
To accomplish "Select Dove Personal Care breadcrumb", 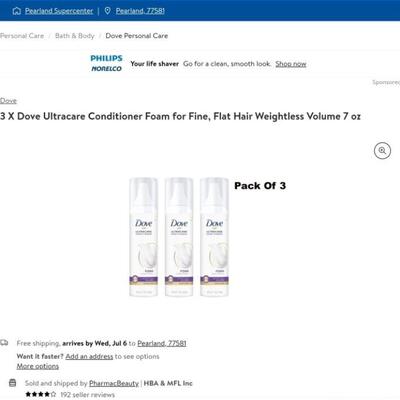I will pos(137,36).
